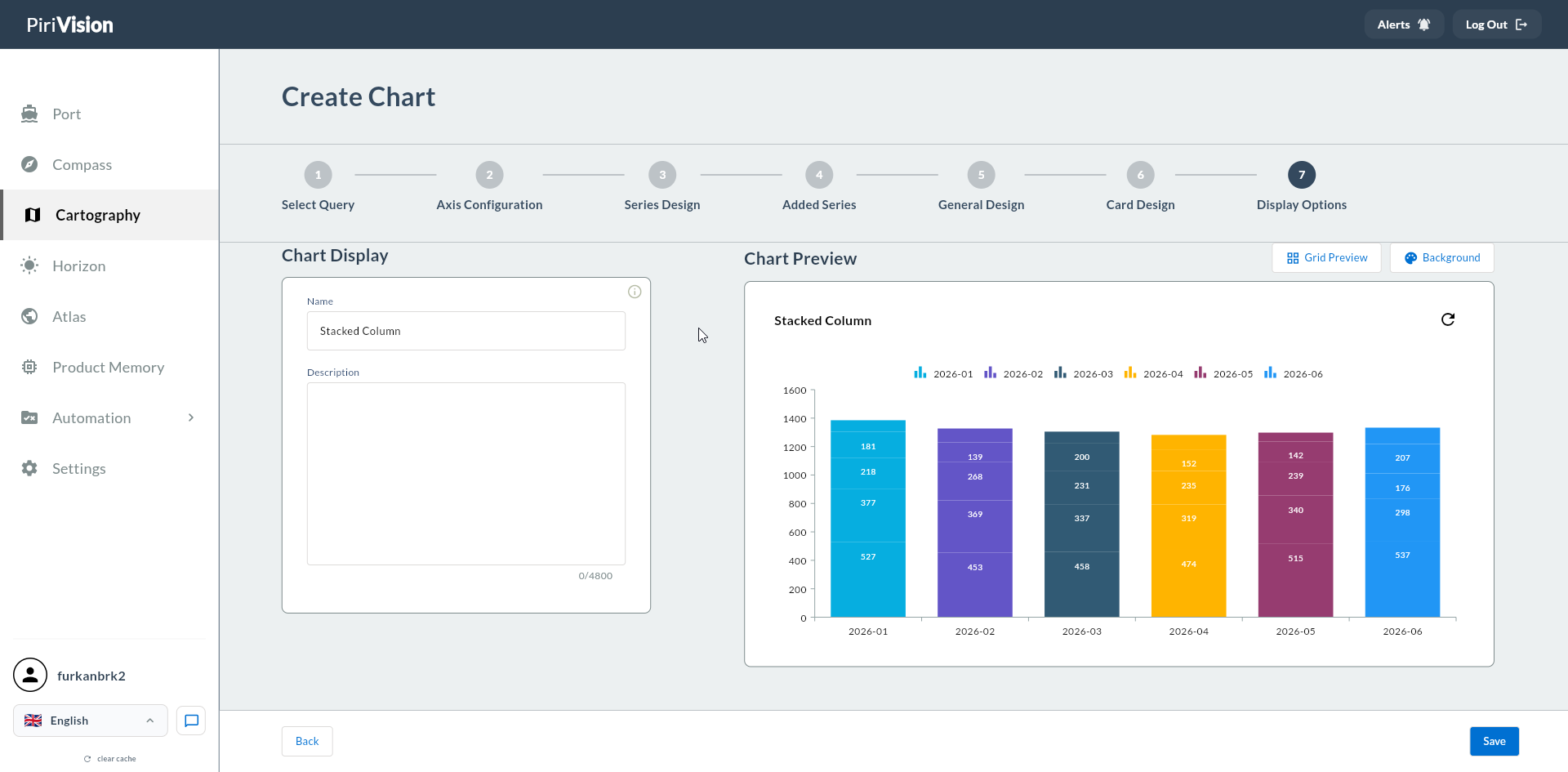The width and height of the screenshot is (1568, 772).
Task: Open Horizon via its sun icon
Action: pos(29,266)
